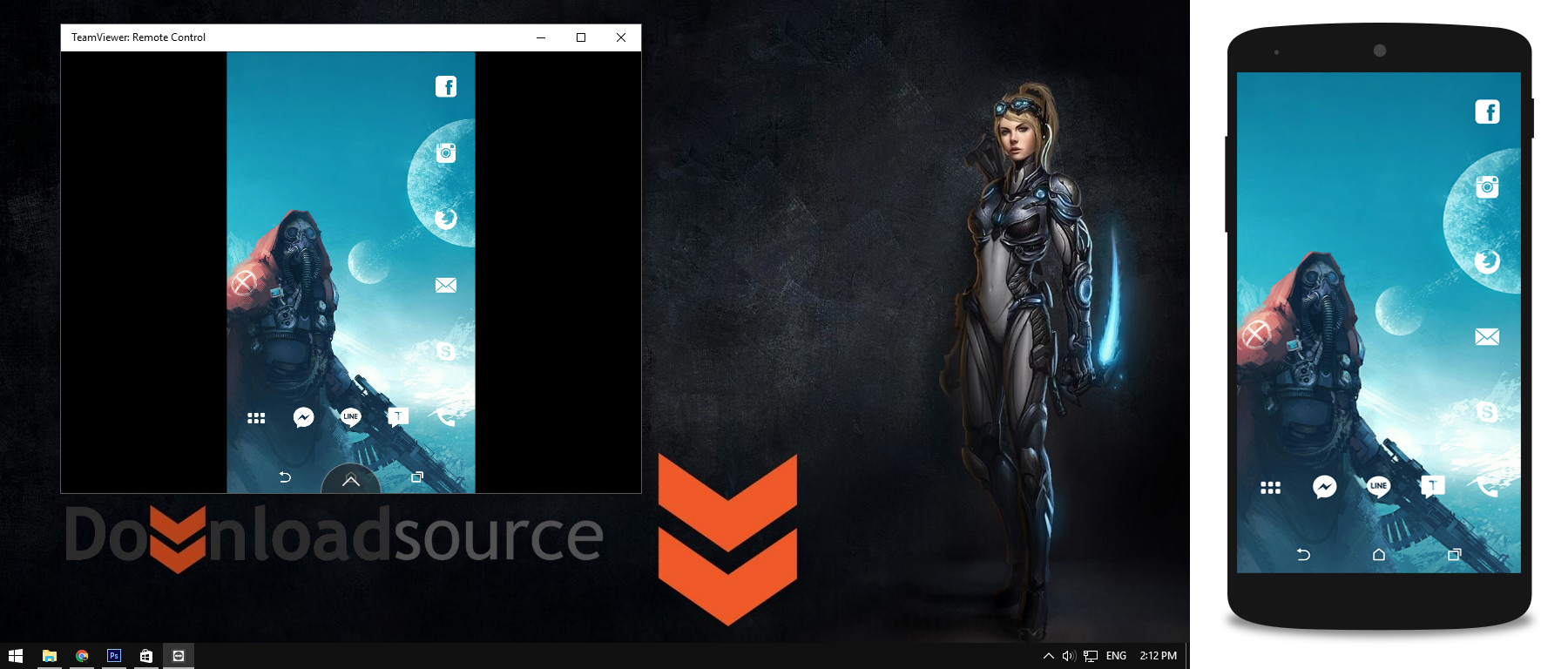
Task: Tap the back arrow in TeamViewer window
Action: (x=285, y=476)
